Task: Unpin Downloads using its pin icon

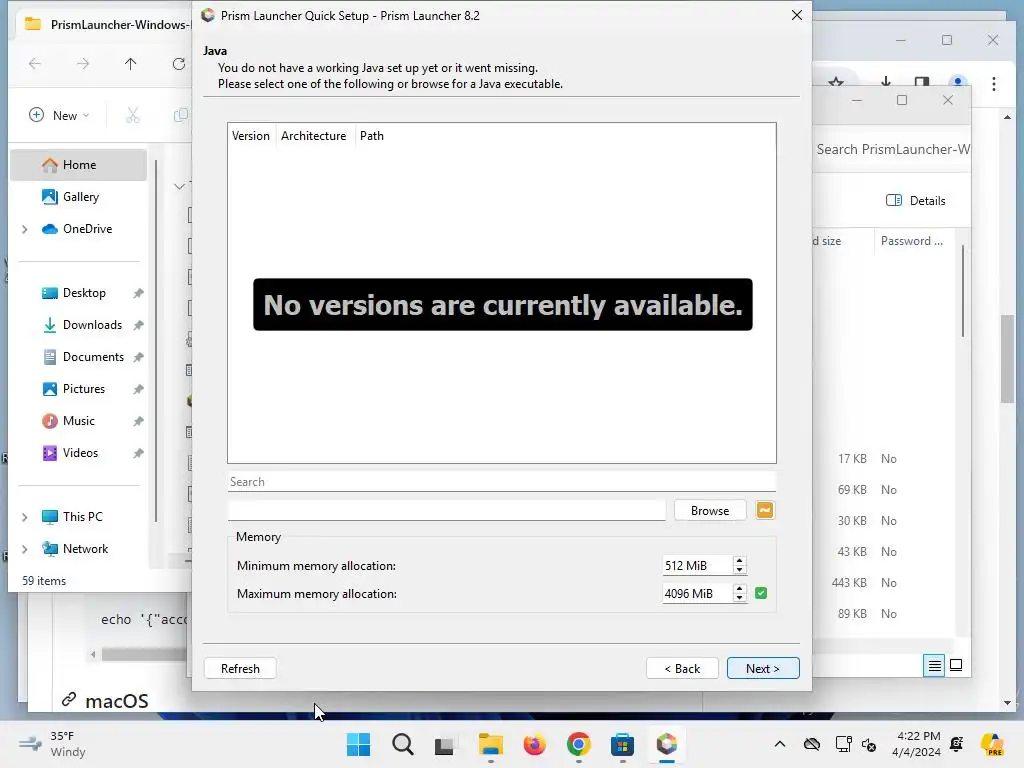Action: pos(138,325)
